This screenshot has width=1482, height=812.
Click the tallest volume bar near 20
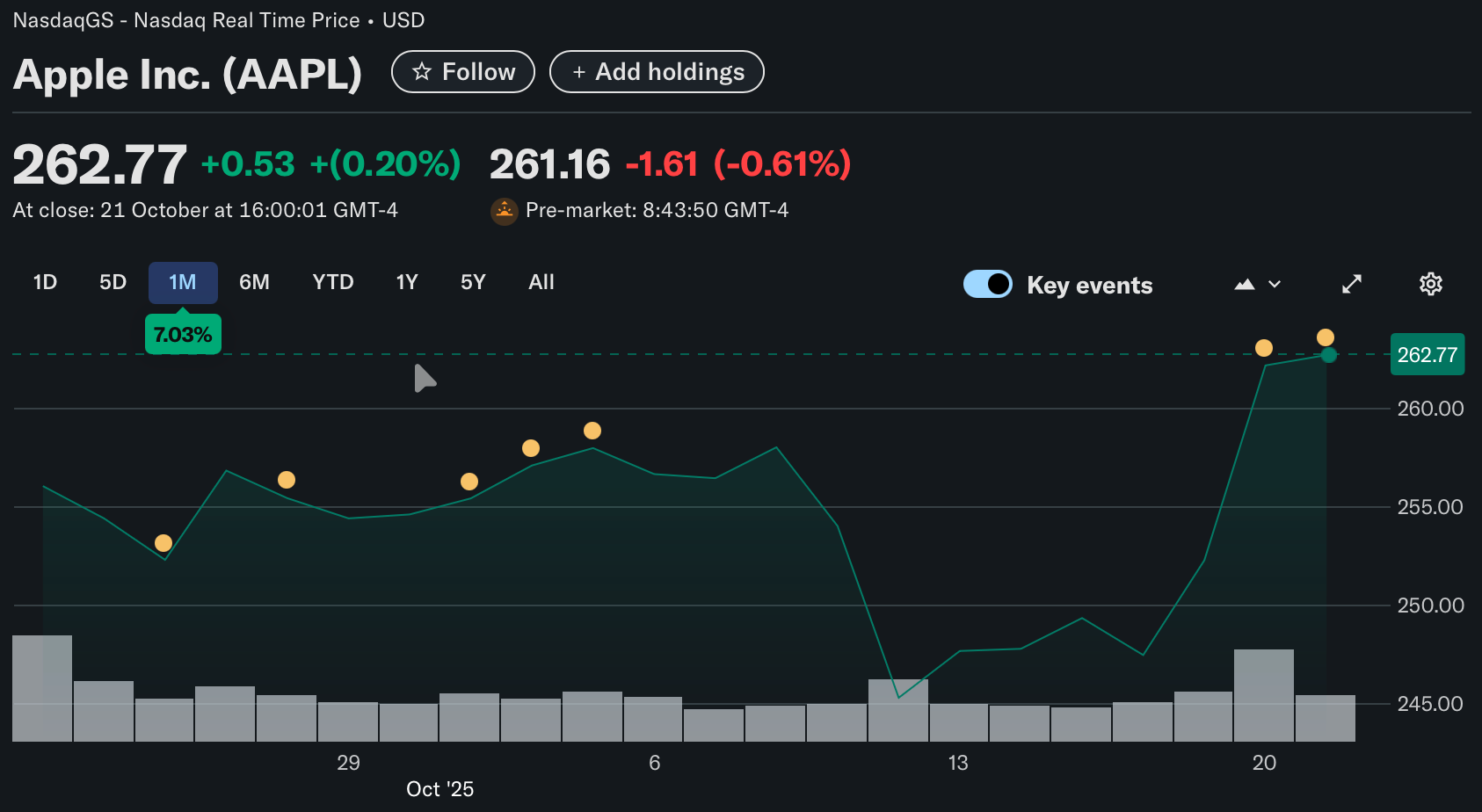pos(1263,694)
